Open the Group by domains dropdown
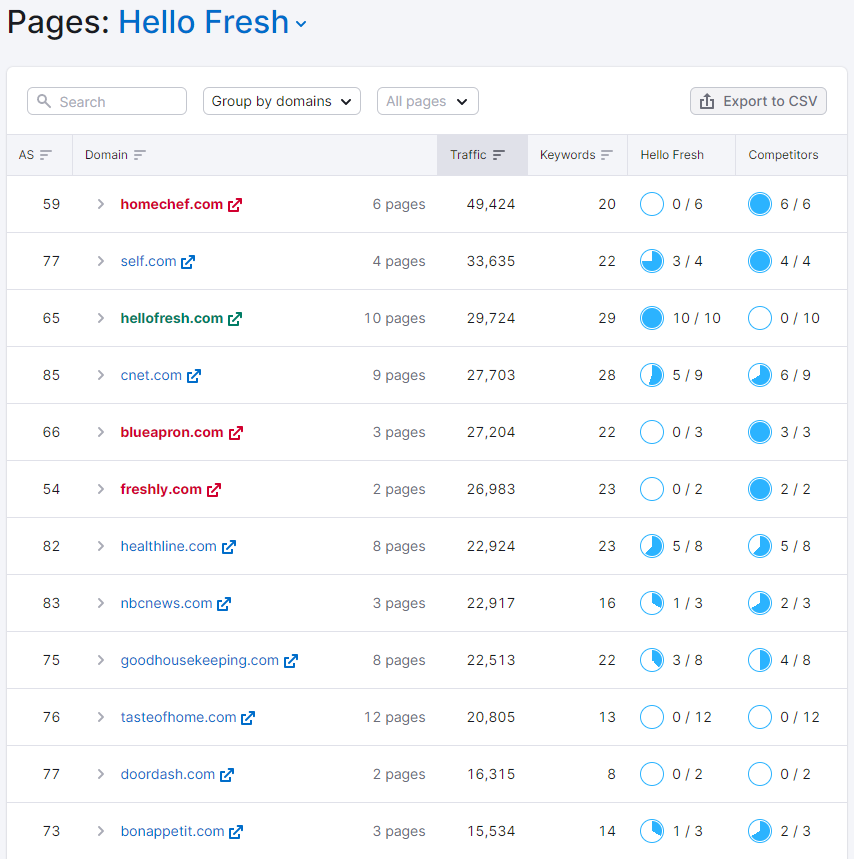The height and width of the screenshot is (859, 854). point(281,101)
